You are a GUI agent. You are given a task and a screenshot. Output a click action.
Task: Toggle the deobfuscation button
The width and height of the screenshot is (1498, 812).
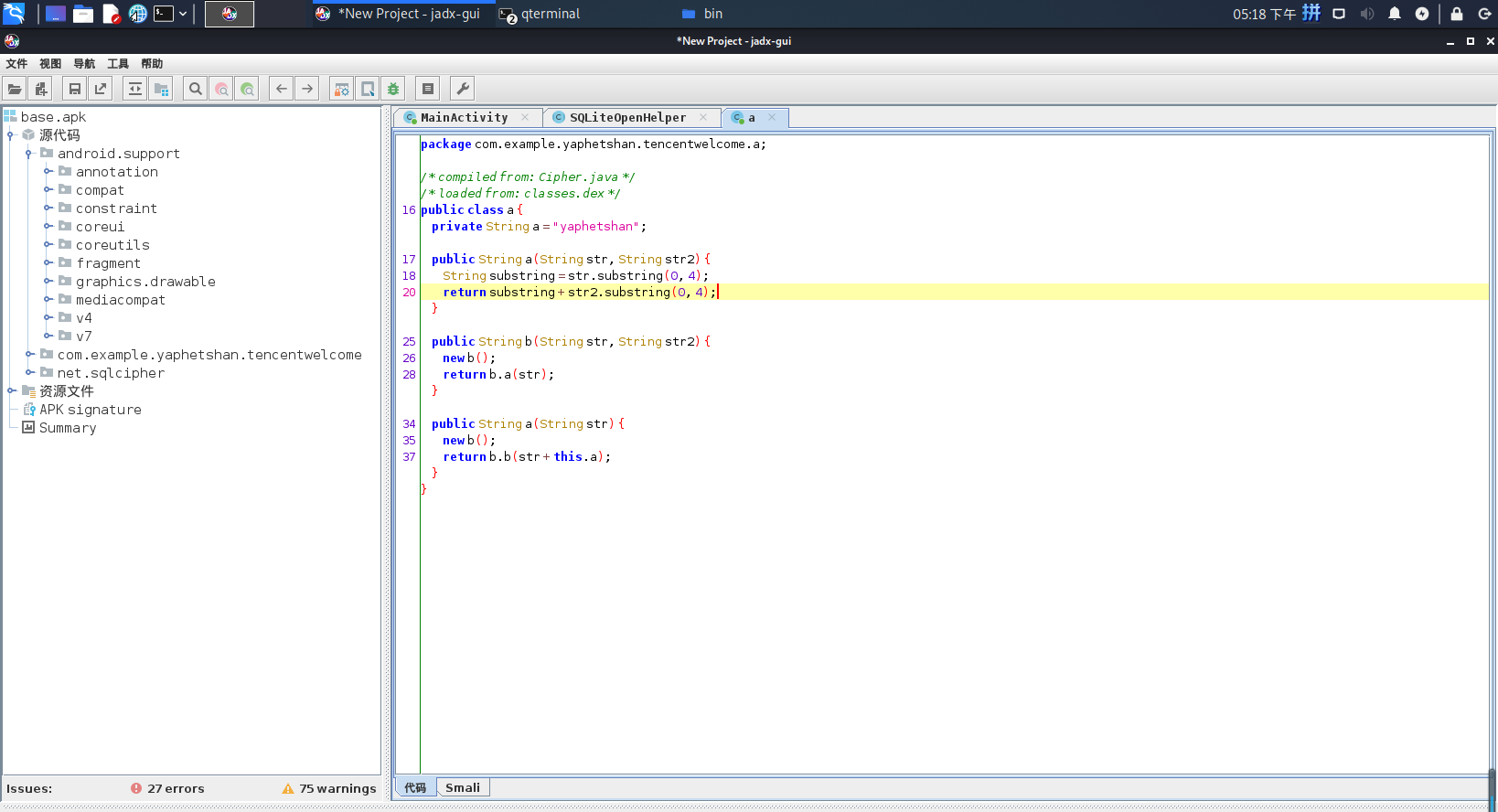[341, 89]
